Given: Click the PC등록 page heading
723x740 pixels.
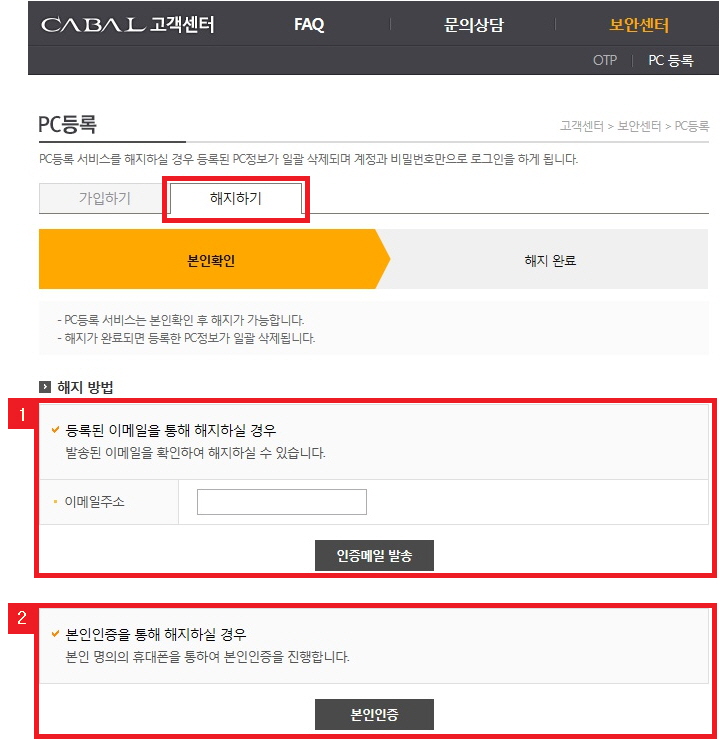Looking at the screenshot, I should point(67,125).
